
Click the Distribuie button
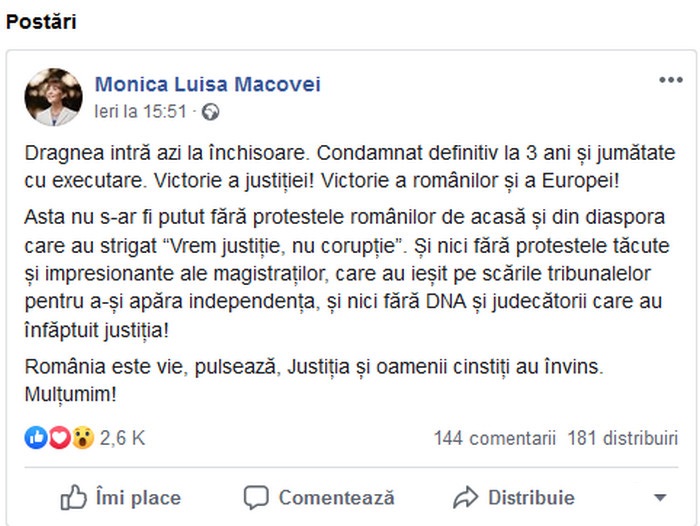click(x=514, y=497)
